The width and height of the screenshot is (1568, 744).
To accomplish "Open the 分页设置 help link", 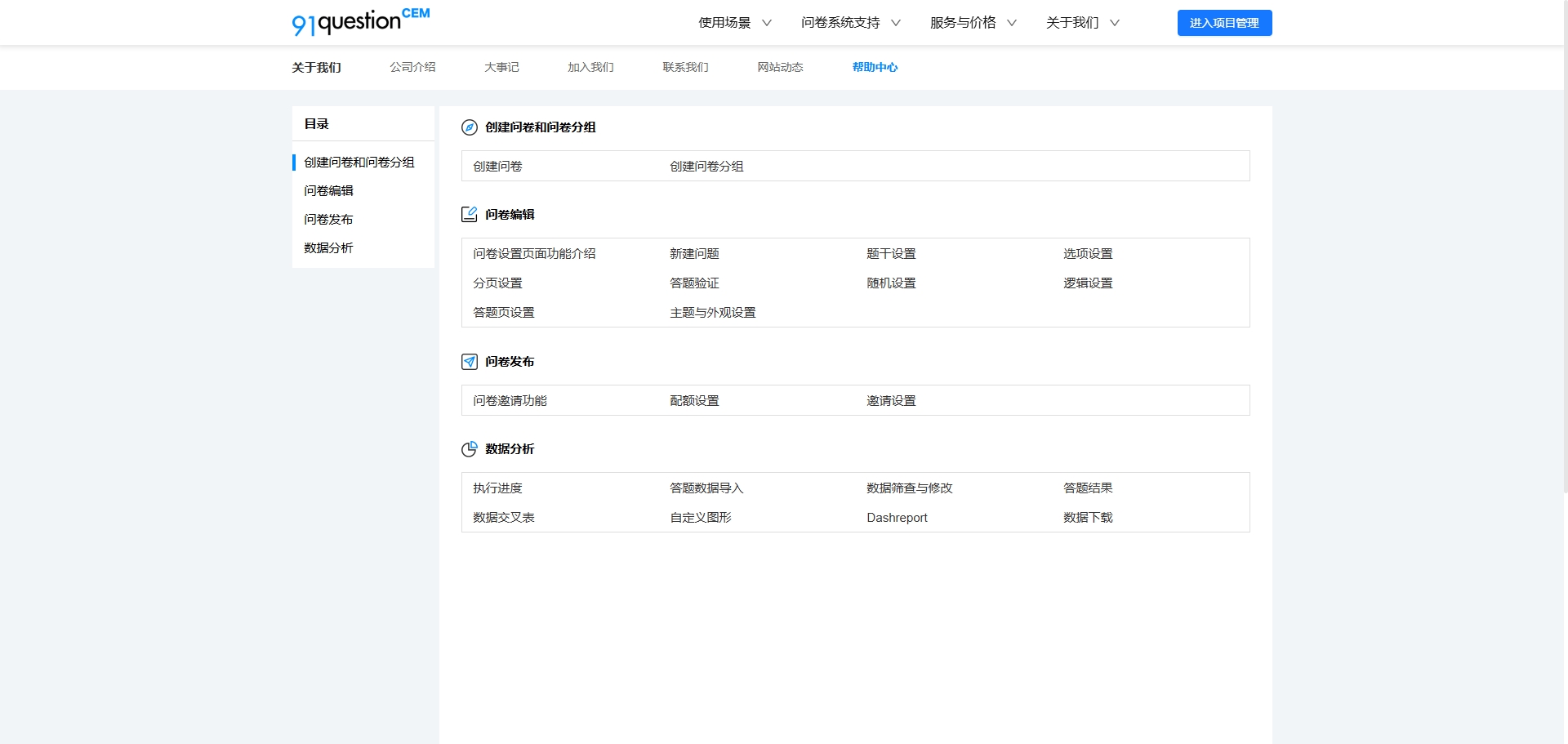I will coord(497,283).
